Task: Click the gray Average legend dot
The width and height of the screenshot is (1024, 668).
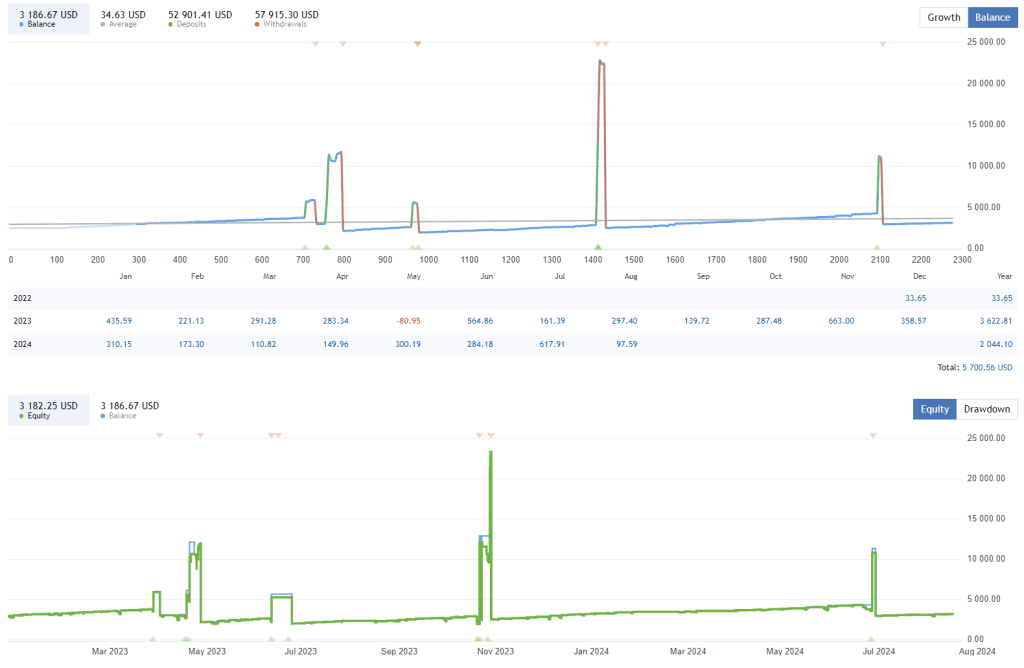Action: (x=102, y=23)
